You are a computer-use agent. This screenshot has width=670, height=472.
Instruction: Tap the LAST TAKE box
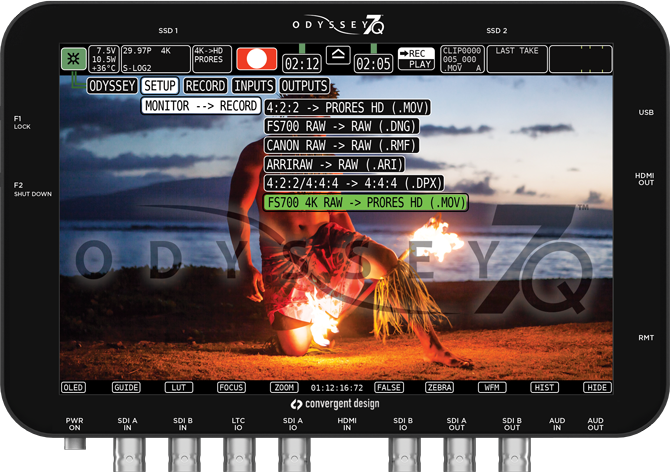(x=517, y=59)
